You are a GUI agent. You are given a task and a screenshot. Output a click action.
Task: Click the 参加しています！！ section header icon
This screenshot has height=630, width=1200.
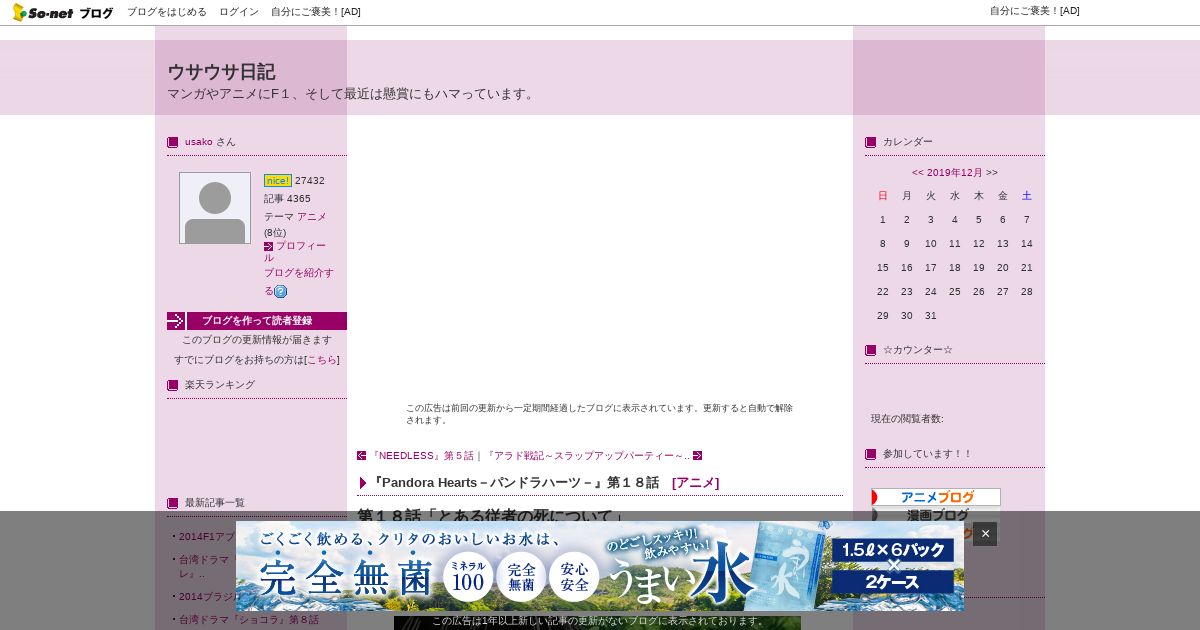point(871,454)
